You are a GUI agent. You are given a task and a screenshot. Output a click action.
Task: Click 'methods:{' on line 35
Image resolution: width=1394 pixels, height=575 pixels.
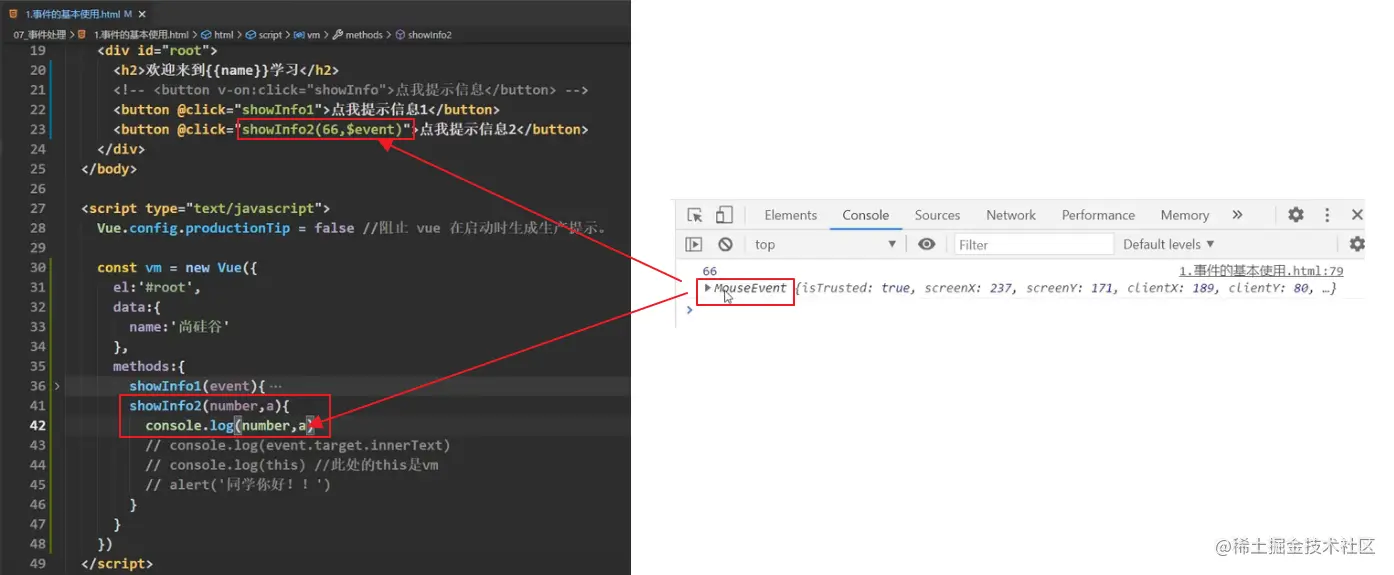pos(149,366)
